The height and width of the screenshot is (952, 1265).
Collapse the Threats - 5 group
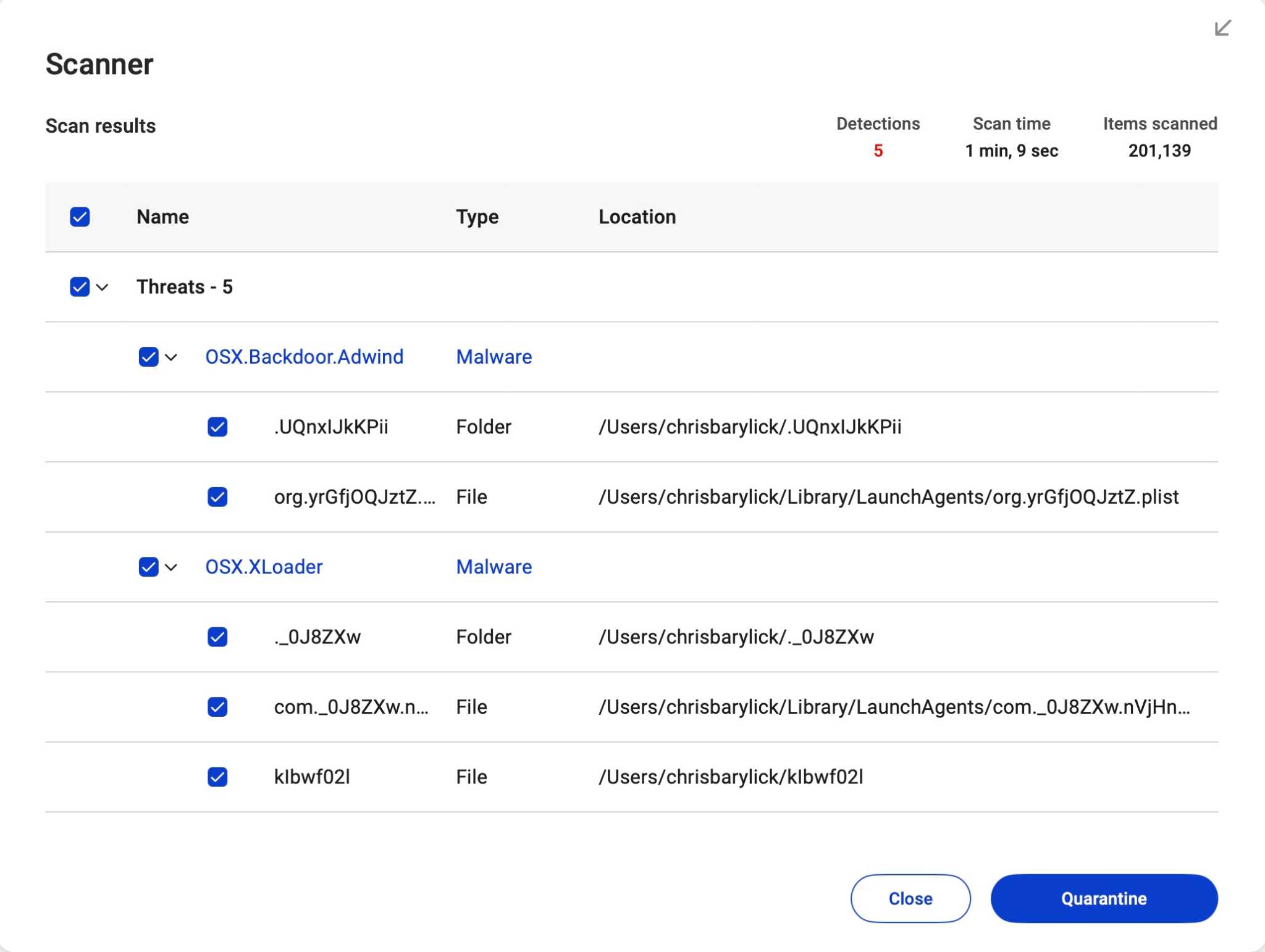[x=103, y=286]
